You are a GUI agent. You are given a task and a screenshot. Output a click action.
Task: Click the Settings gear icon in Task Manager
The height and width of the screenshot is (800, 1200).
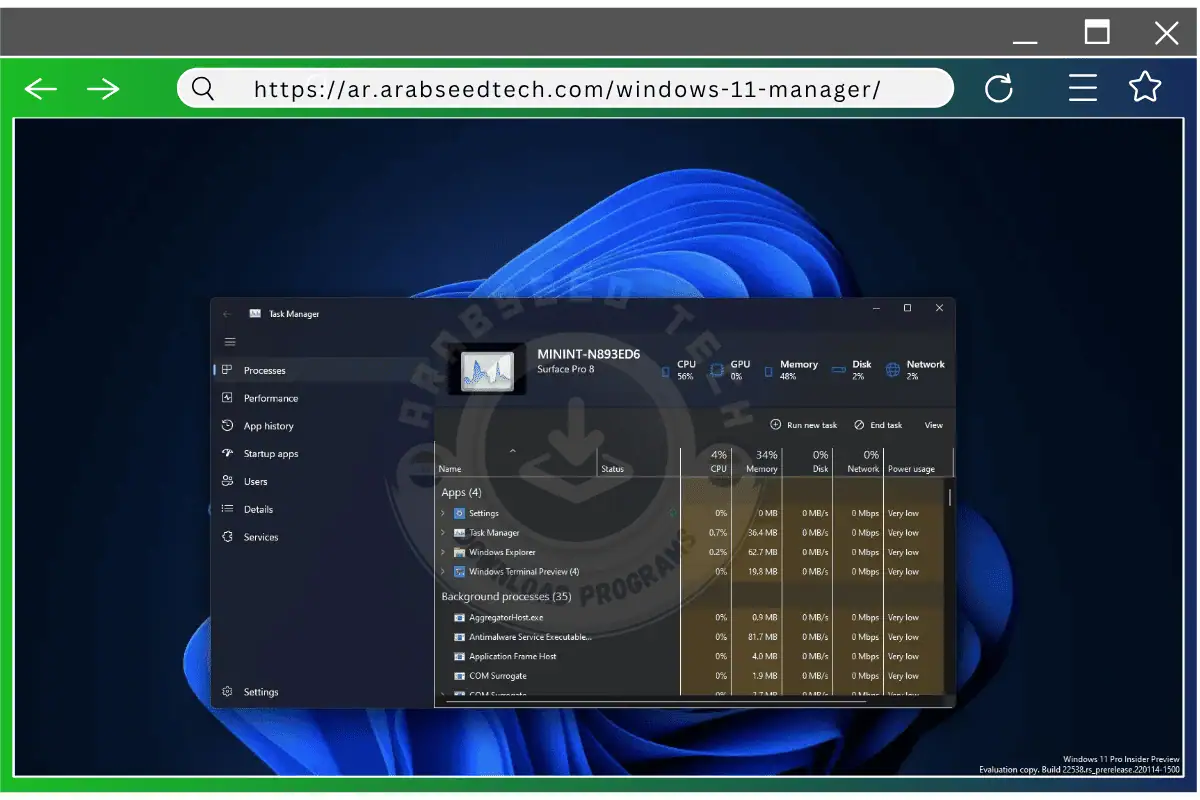(x=228, y=692)
